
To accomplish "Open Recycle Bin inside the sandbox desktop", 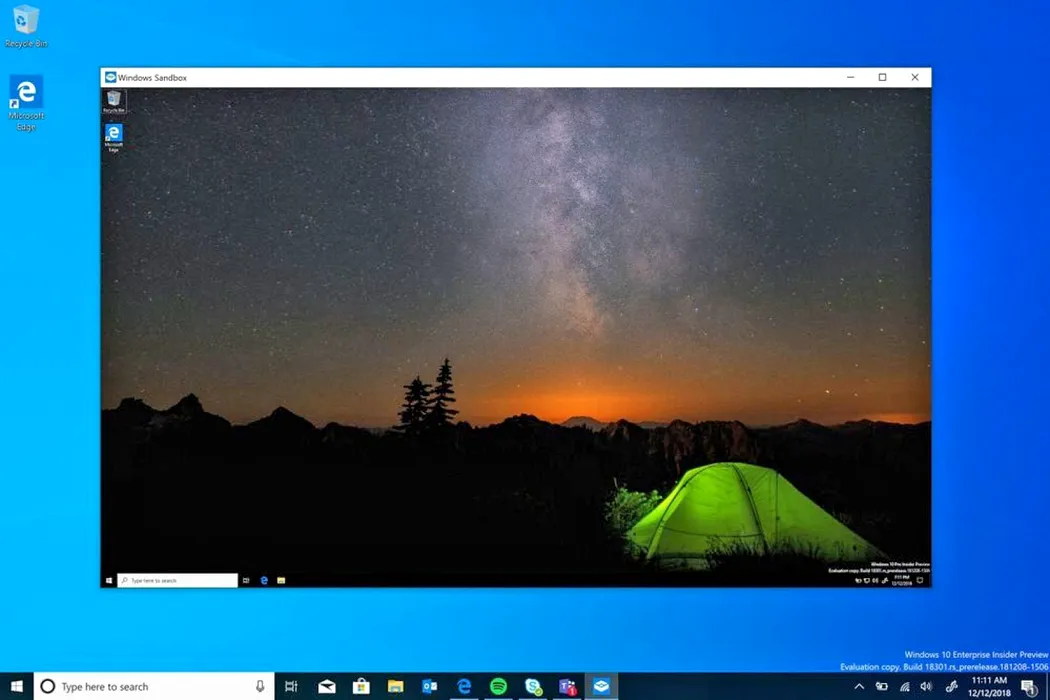I will pos(114,100).
